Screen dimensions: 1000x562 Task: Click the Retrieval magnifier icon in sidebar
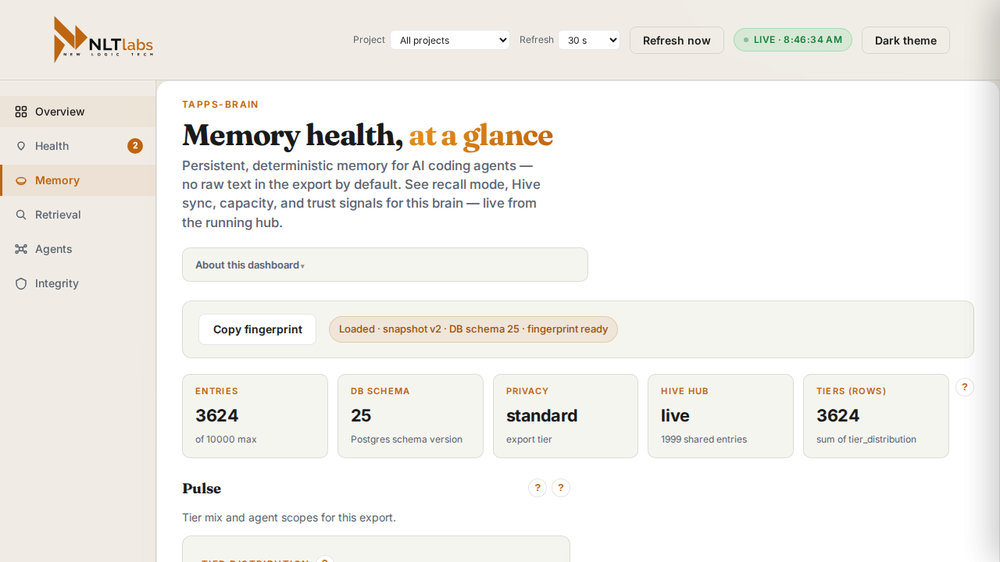[x=21, y=215]
